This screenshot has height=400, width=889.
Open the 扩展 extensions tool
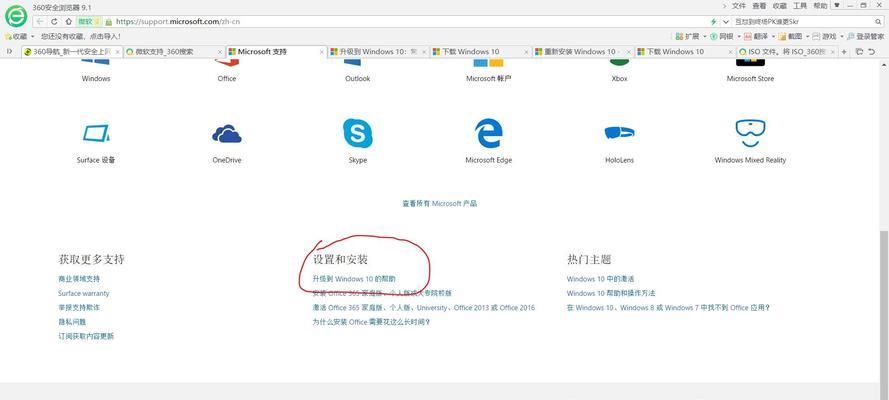tap(688, 36)
